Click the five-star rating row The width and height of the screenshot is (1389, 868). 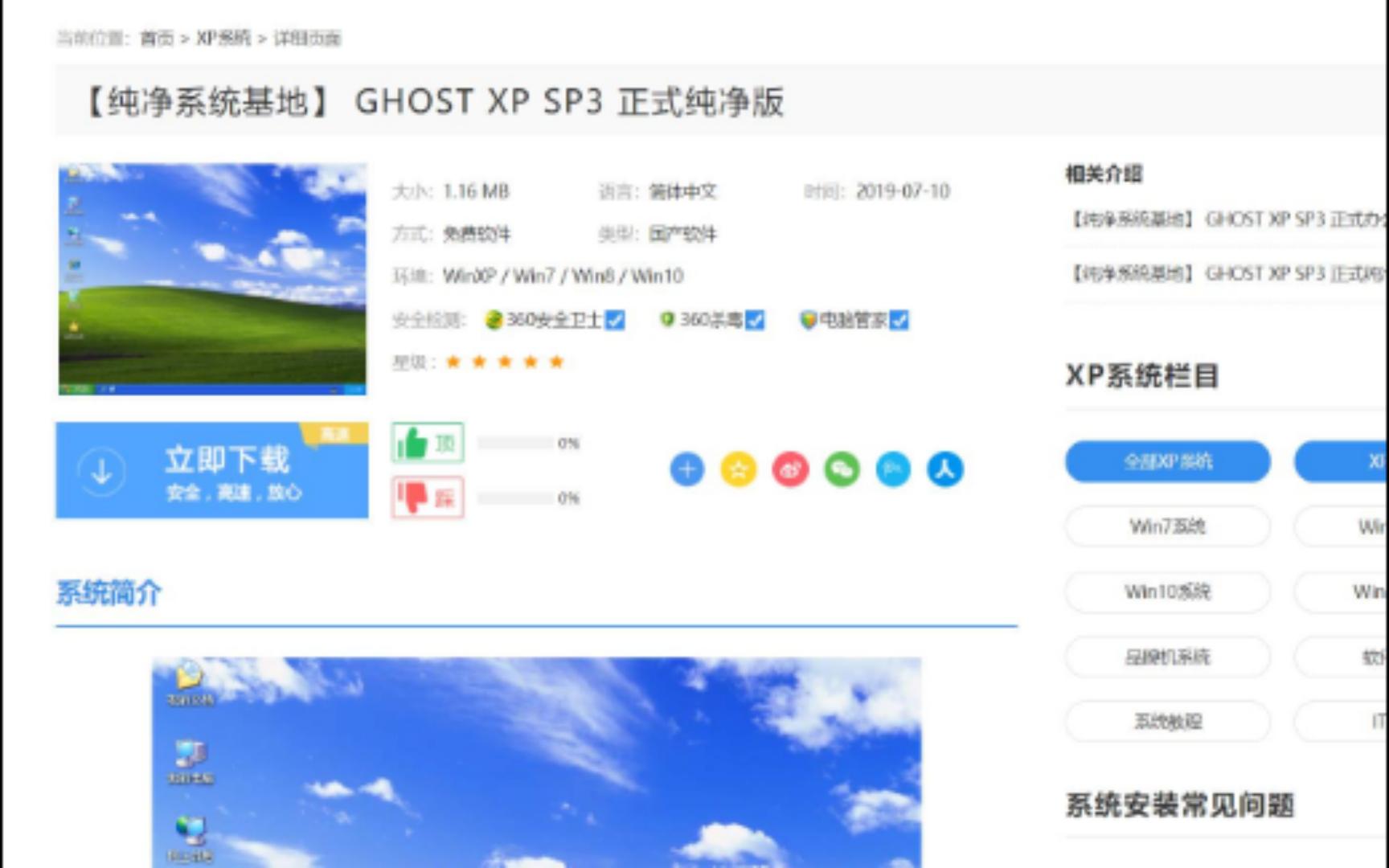(505, 362)
